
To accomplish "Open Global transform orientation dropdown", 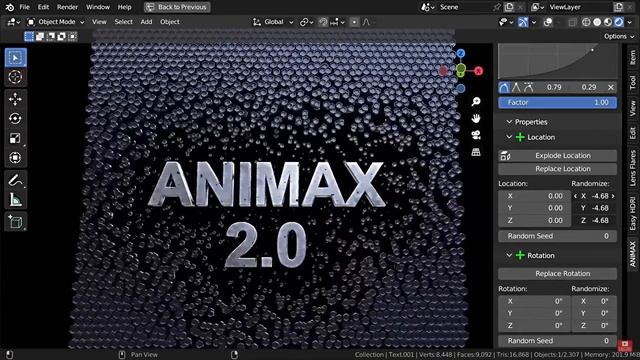I will point(273,22).
